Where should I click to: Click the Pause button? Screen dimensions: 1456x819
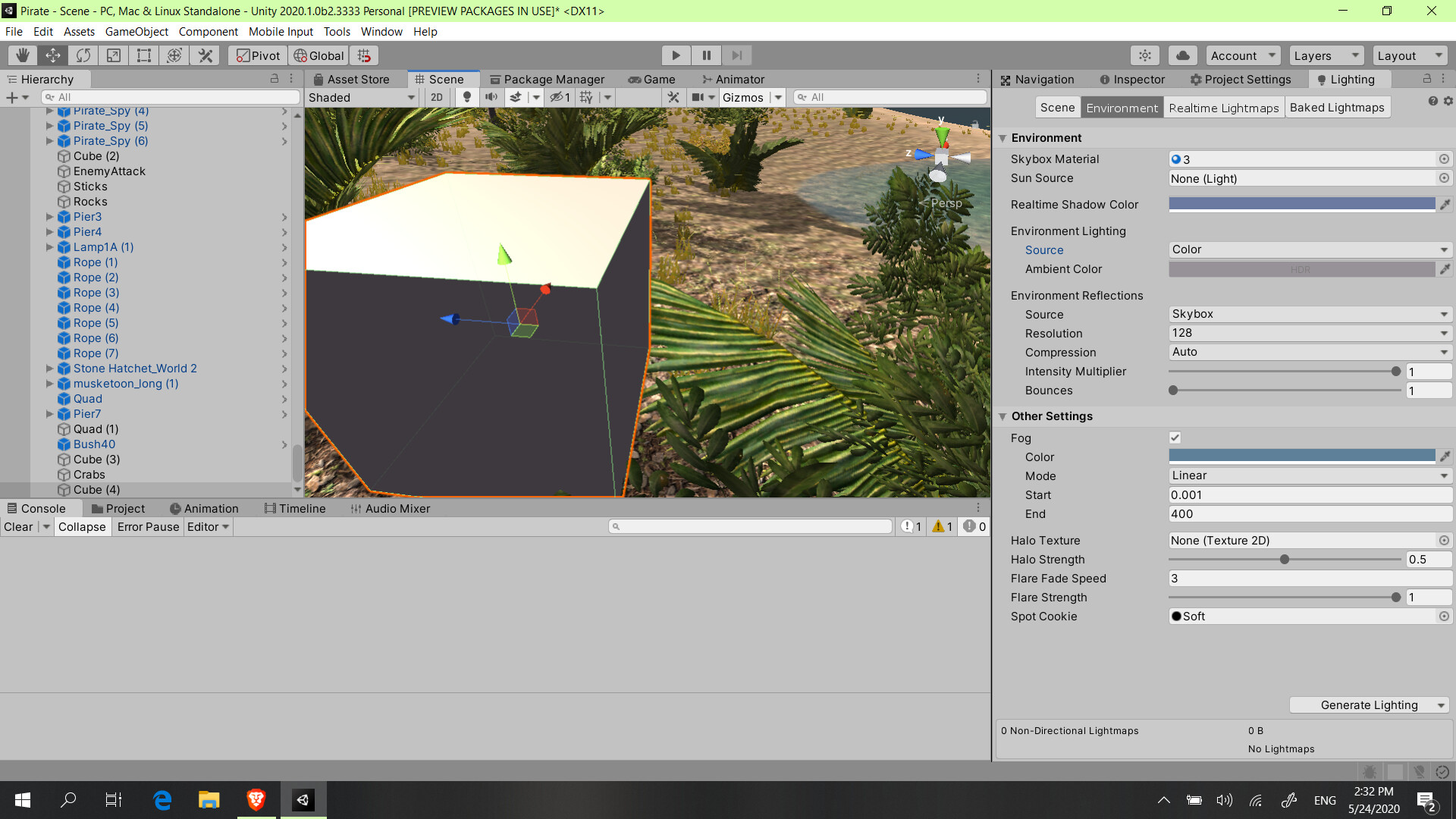tap(706, 55)
